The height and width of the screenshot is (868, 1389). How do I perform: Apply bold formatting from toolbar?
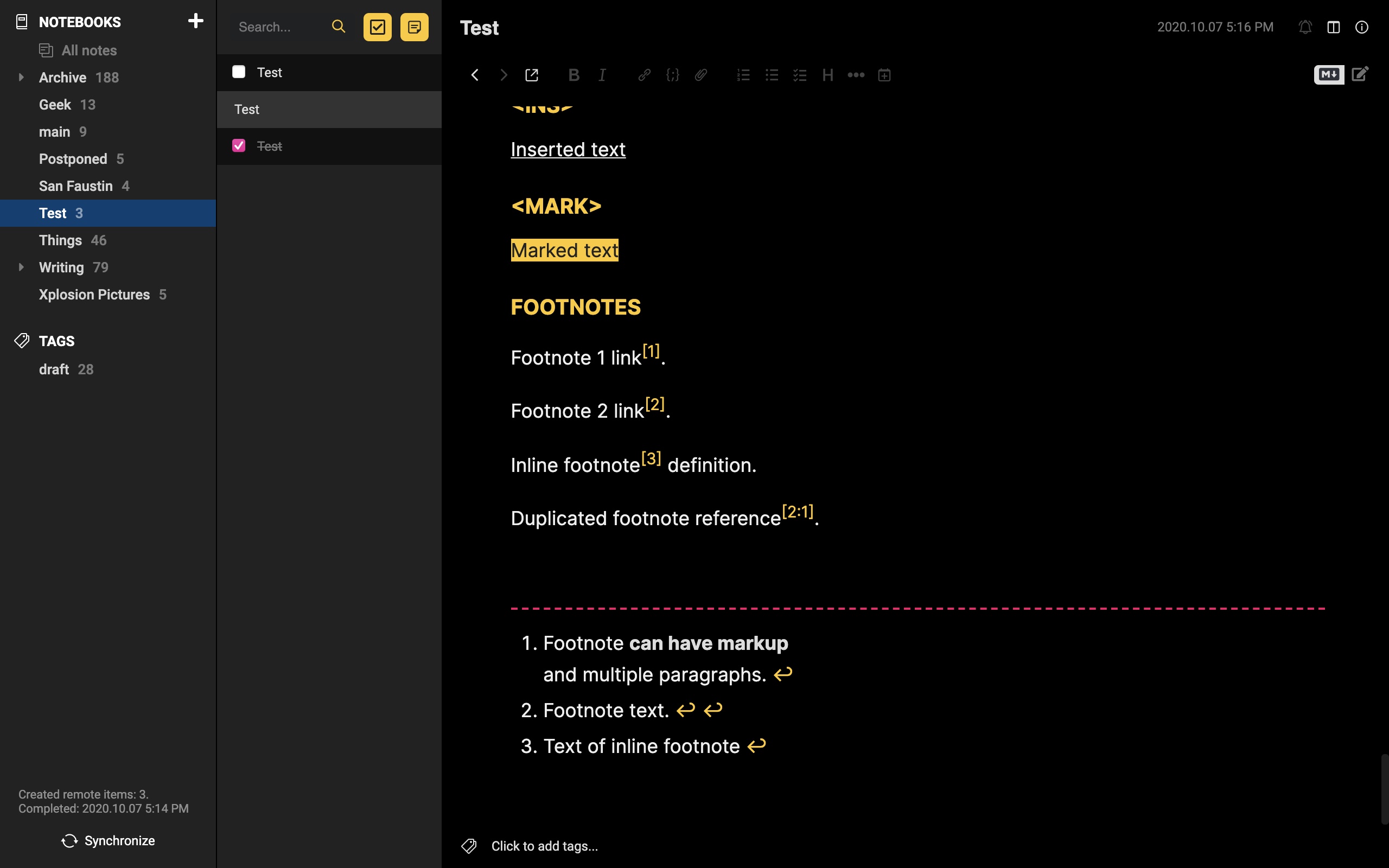[x=574, y=75]
